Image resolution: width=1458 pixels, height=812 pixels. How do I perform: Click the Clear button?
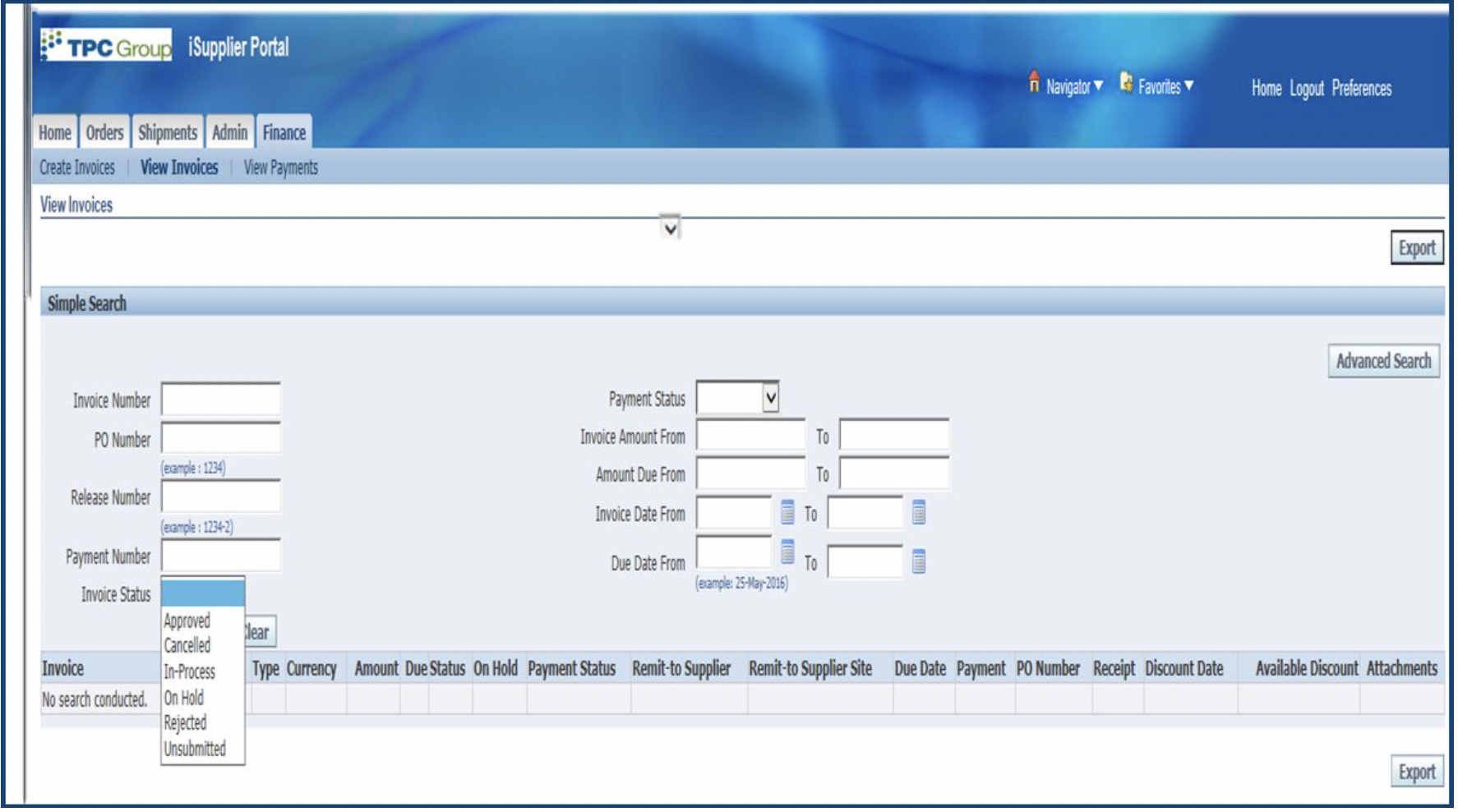tap(261, 632)
